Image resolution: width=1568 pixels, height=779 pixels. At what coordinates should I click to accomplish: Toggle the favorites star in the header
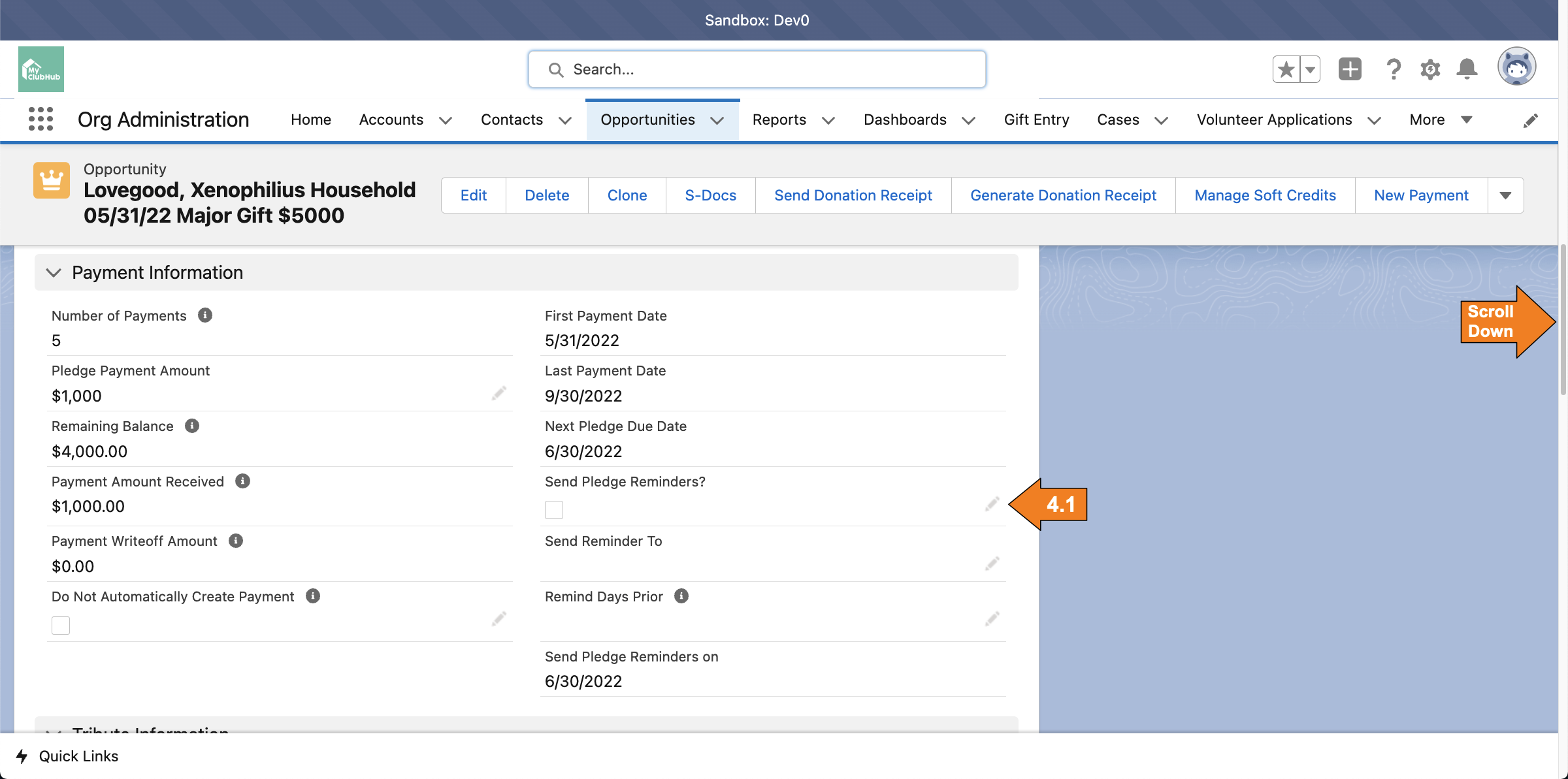point(1286,69)
